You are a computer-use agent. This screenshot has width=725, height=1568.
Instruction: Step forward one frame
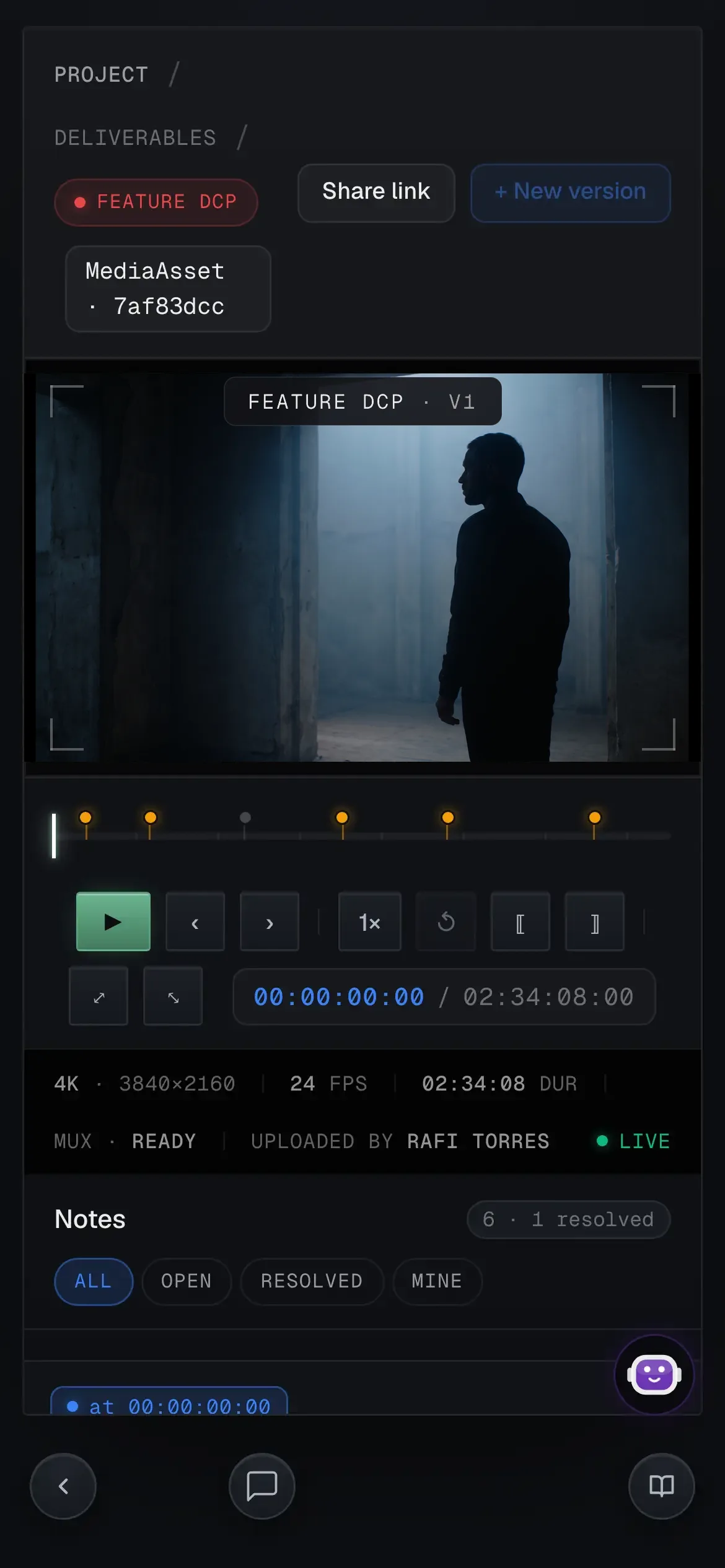click(x=270, y=921)
